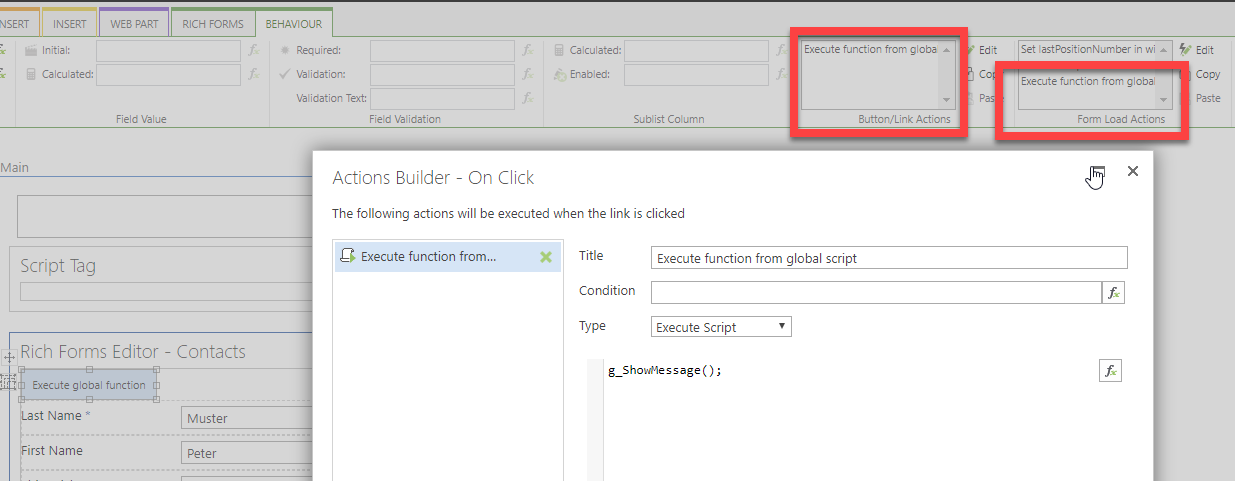Close the Actions Builder dialog

pyautogui.click(x=1133, y=171)
